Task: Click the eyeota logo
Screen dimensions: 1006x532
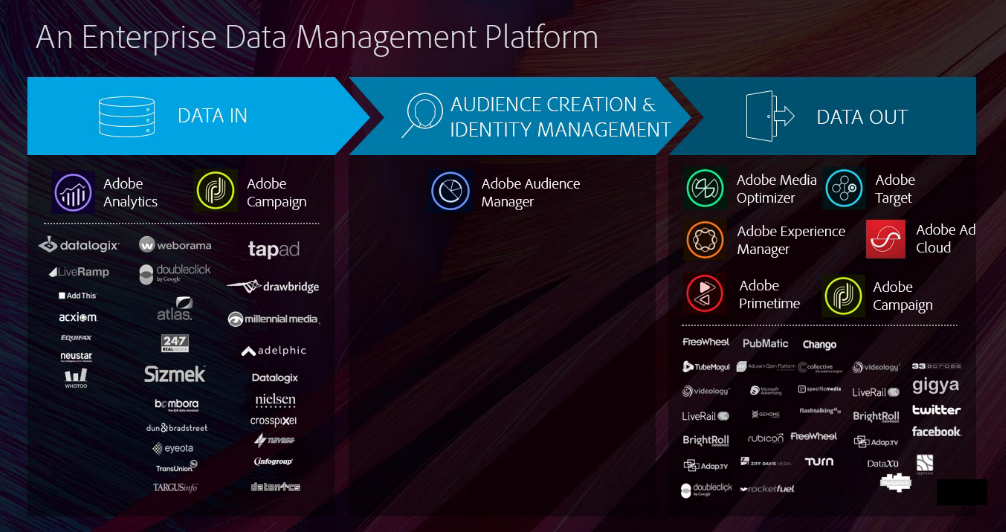Action: pyautogui.click(x=173, y=448)
